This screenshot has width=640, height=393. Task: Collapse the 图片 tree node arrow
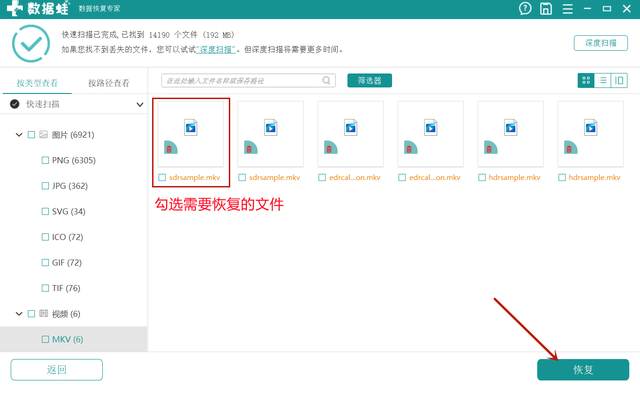[19, 135]
